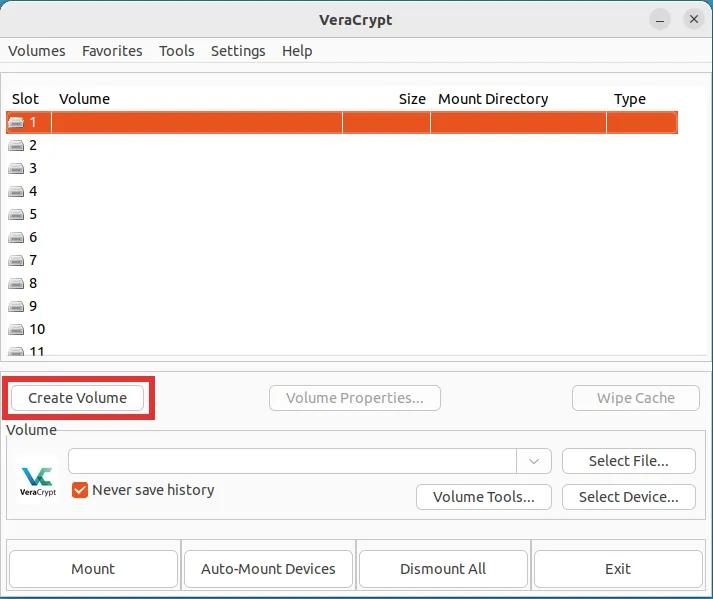
Task: Select the drive icon for slot 2
Action: 16,146
